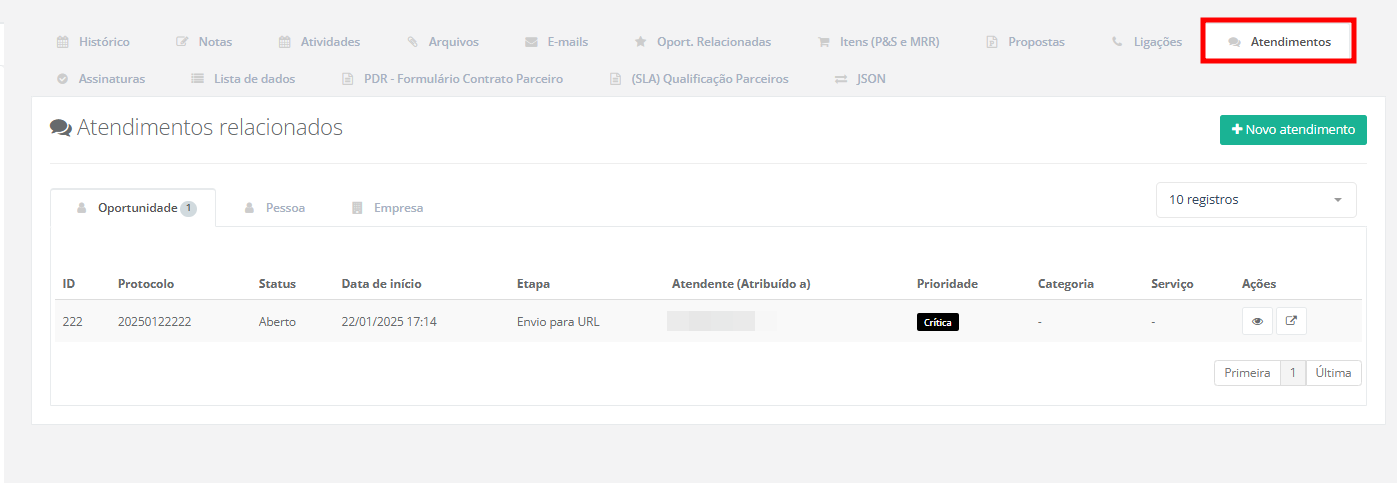Click the Novo atendimento button
1397x483 pixels.
(1293, 130)
